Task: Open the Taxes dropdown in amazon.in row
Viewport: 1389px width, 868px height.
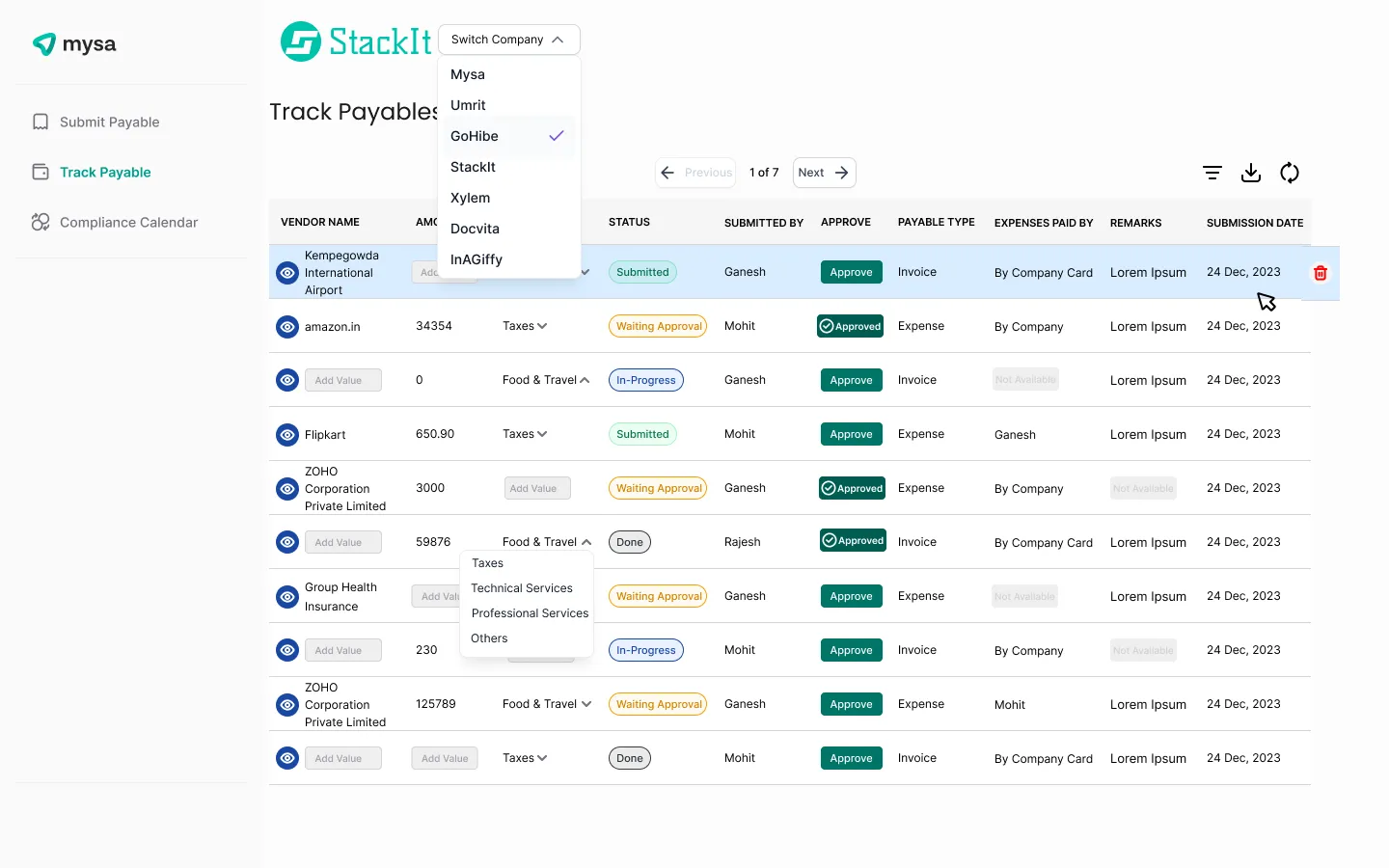Action: 525,326
